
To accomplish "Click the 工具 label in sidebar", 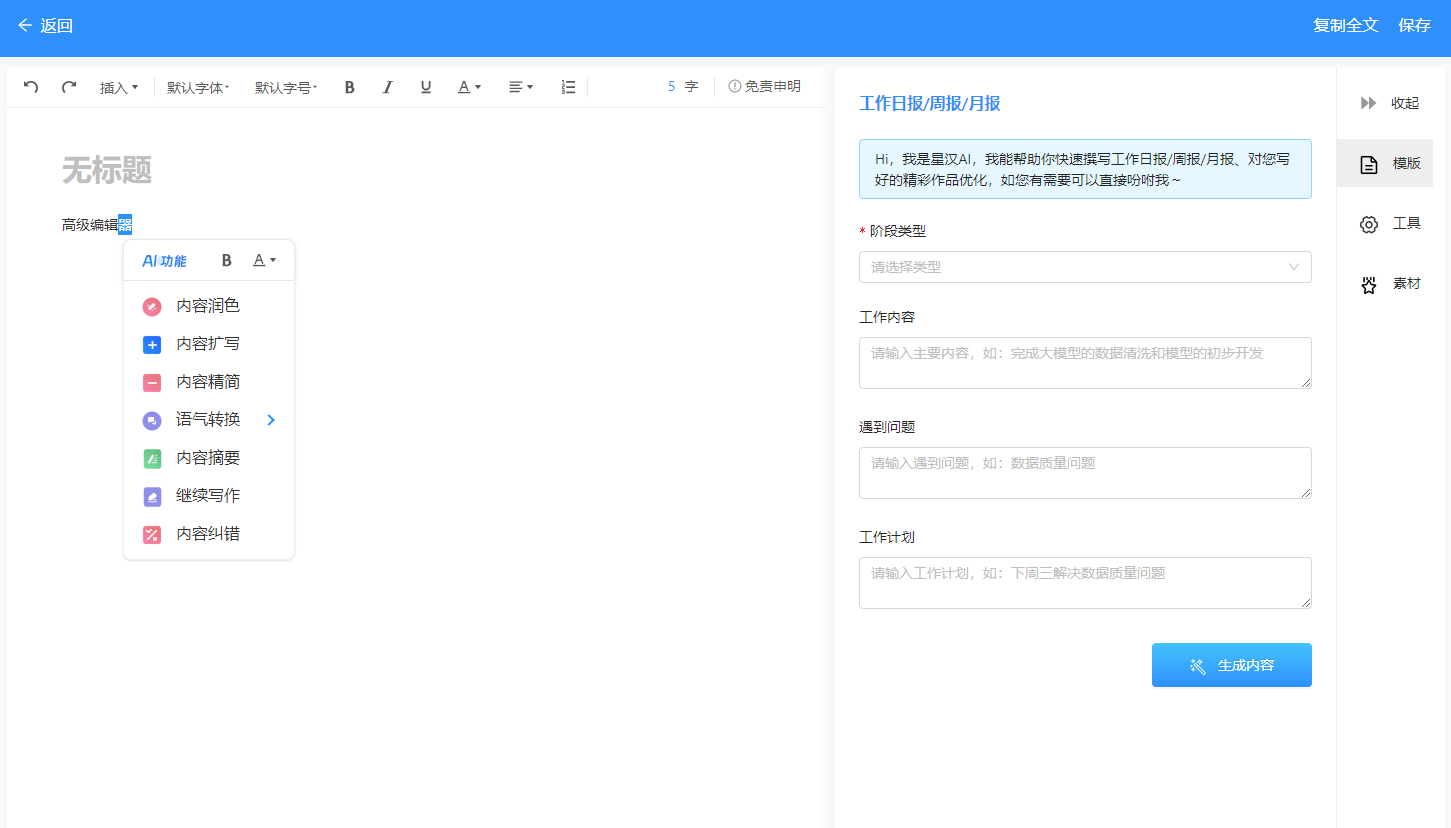I will (x=1407, y=223).
